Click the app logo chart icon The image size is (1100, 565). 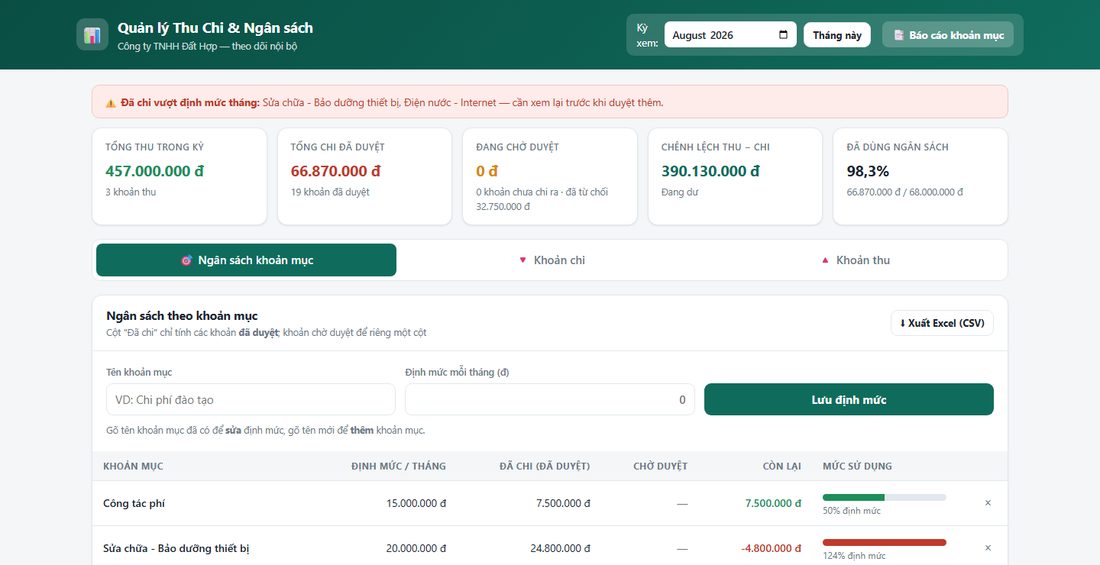point(92,34)
